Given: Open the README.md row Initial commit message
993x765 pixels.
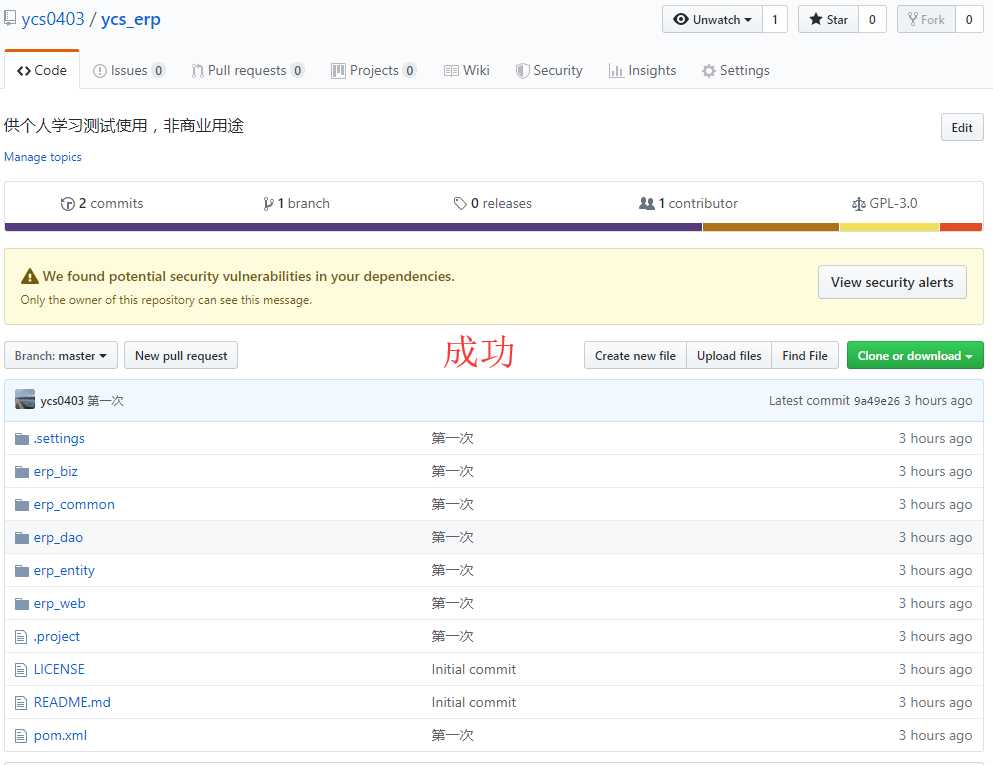Looking at the screenshot, I should (x=474, y=702).
